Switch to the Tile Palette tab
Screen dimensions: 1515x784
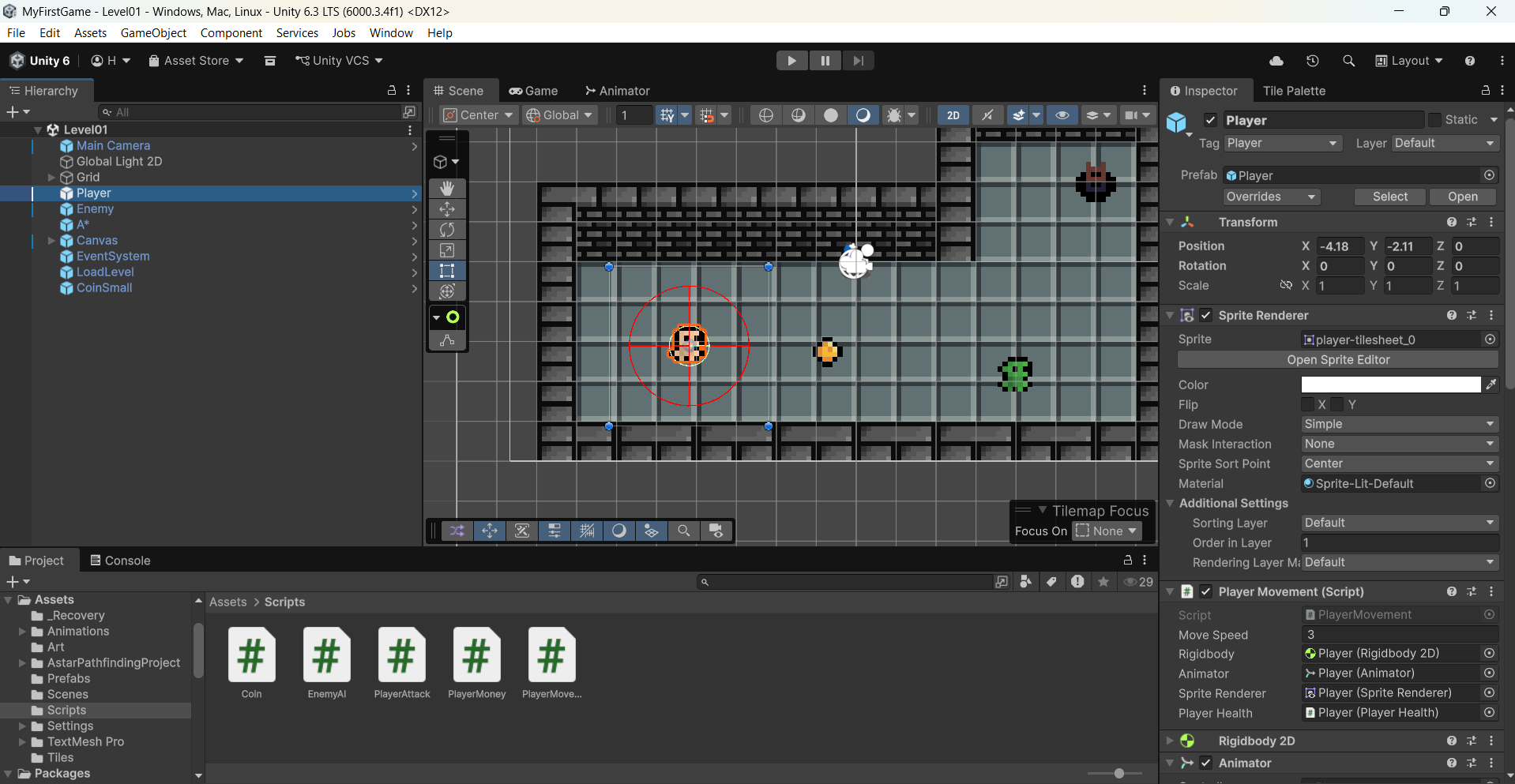[1294, 91]
